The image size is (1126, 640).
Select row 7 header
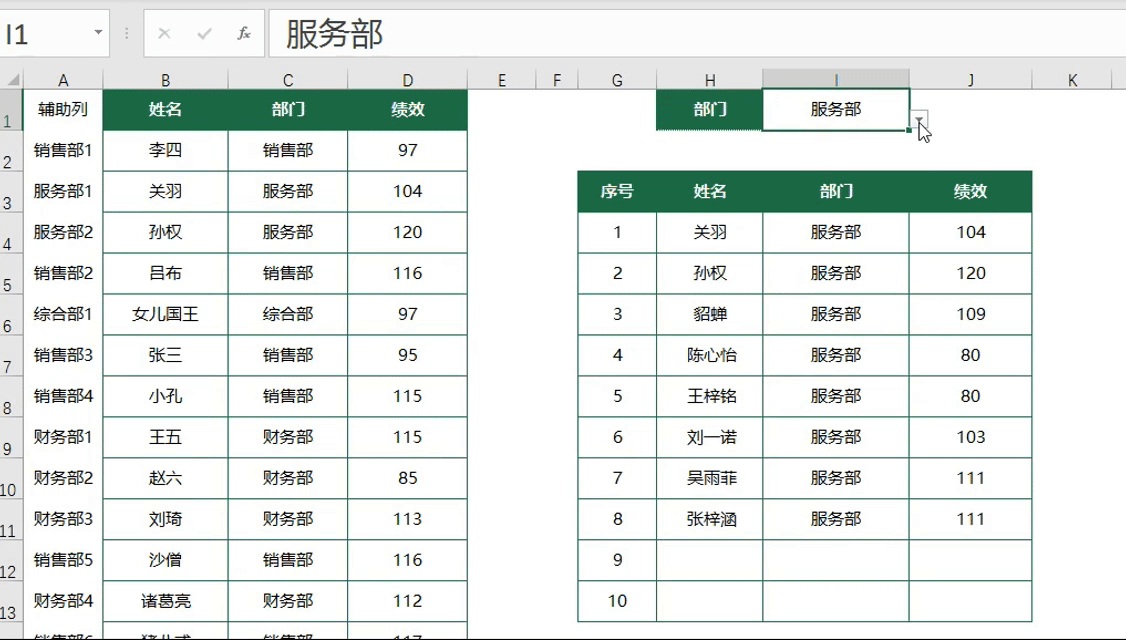(11, 356)
